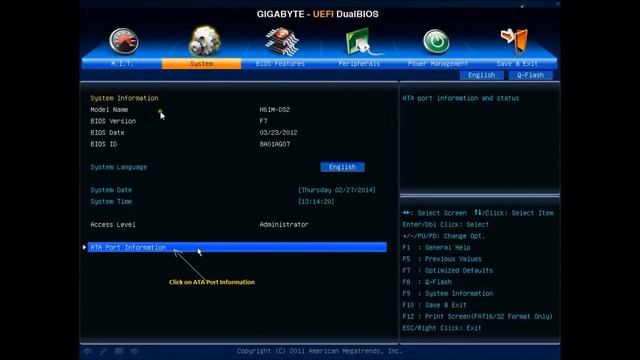Click the BIOS Features chip icon

282,41
